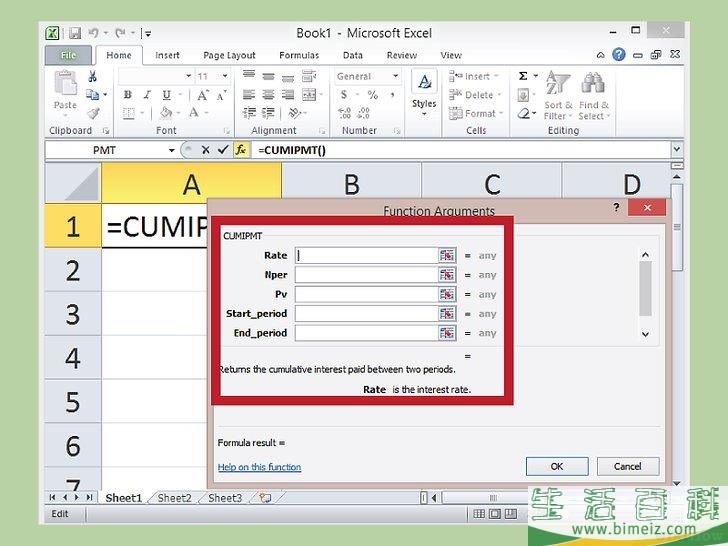Switch to the Insert ribbon tab
The height and width of the screenshot is (546, 728).
click(167, 55)
